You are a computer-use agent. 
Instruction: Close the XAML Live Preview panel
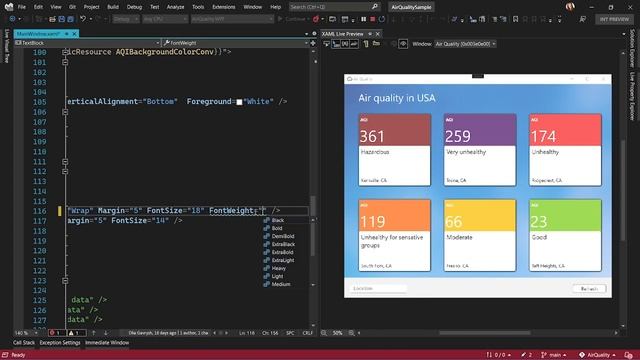[x=378, y=34]
